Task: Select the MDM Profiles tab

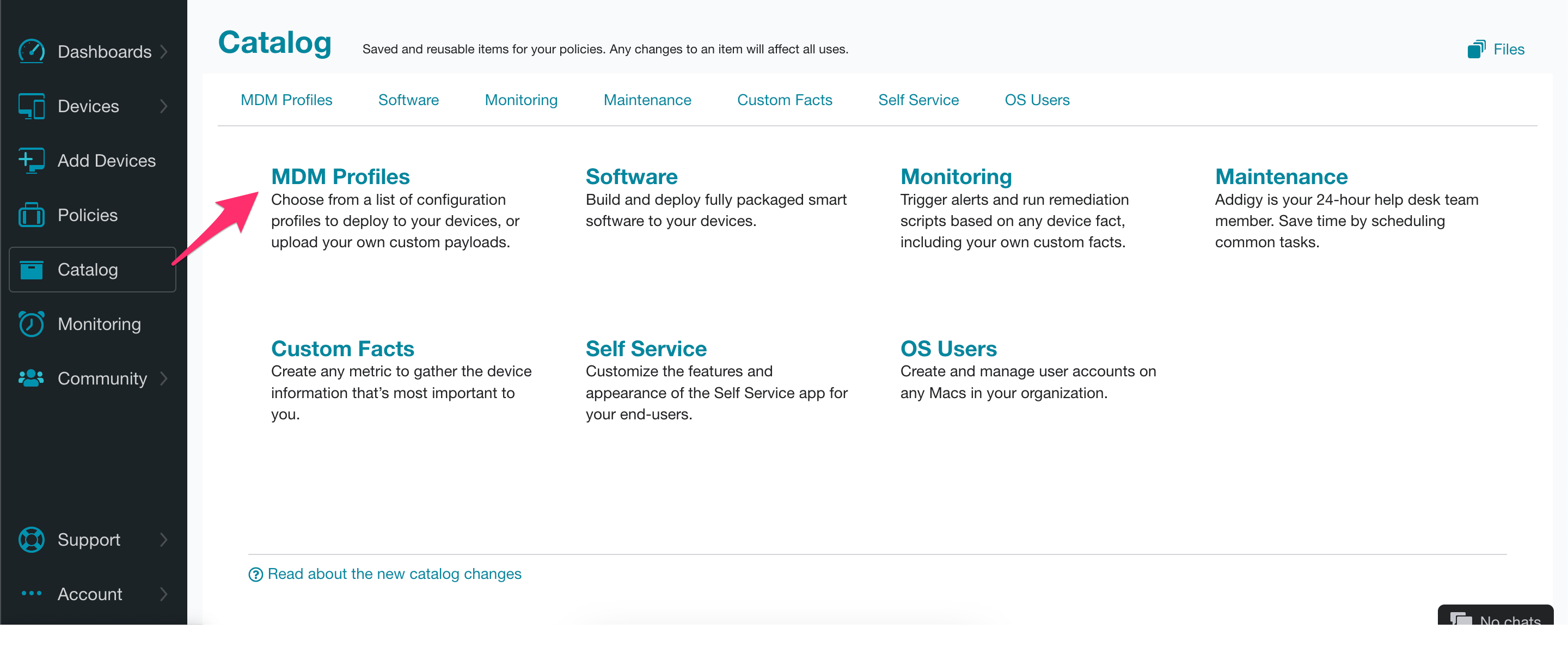Action: pyautogui.click(x=287, y=100)
